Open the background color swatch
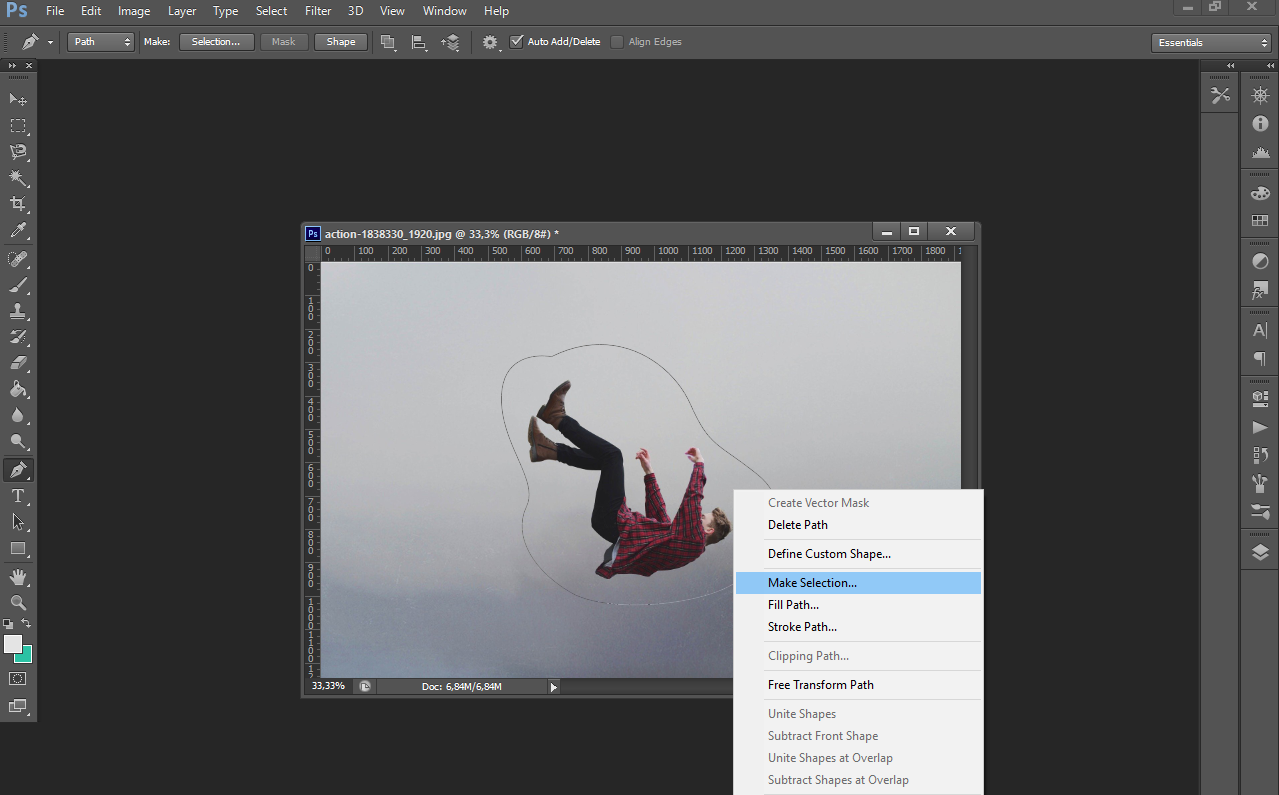Viewport: 1279px width, 795px height. click(x=26, y=656)
